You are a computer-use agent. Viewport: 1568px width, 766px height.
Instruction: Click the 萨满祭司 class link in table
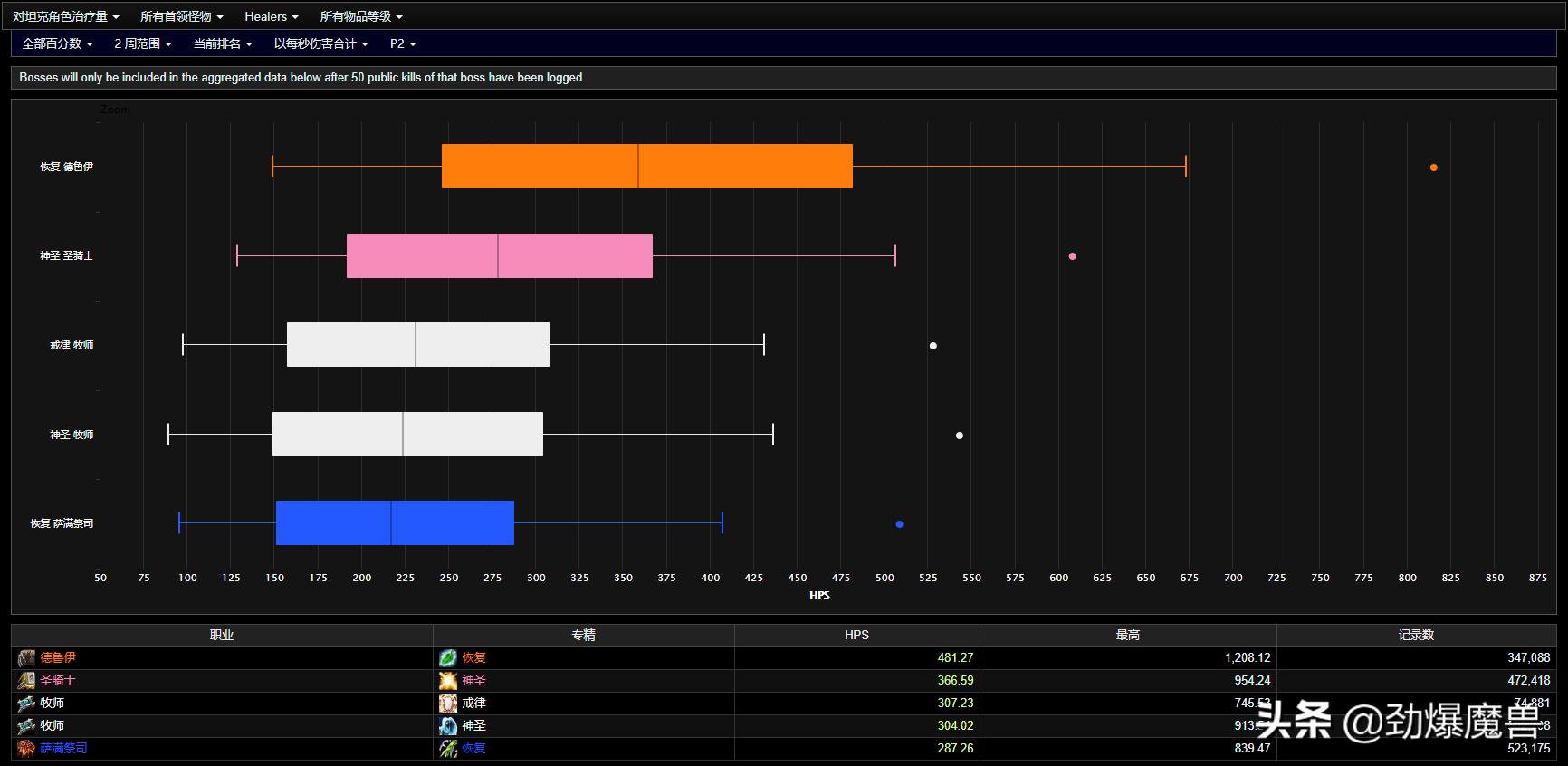(63, 749)
